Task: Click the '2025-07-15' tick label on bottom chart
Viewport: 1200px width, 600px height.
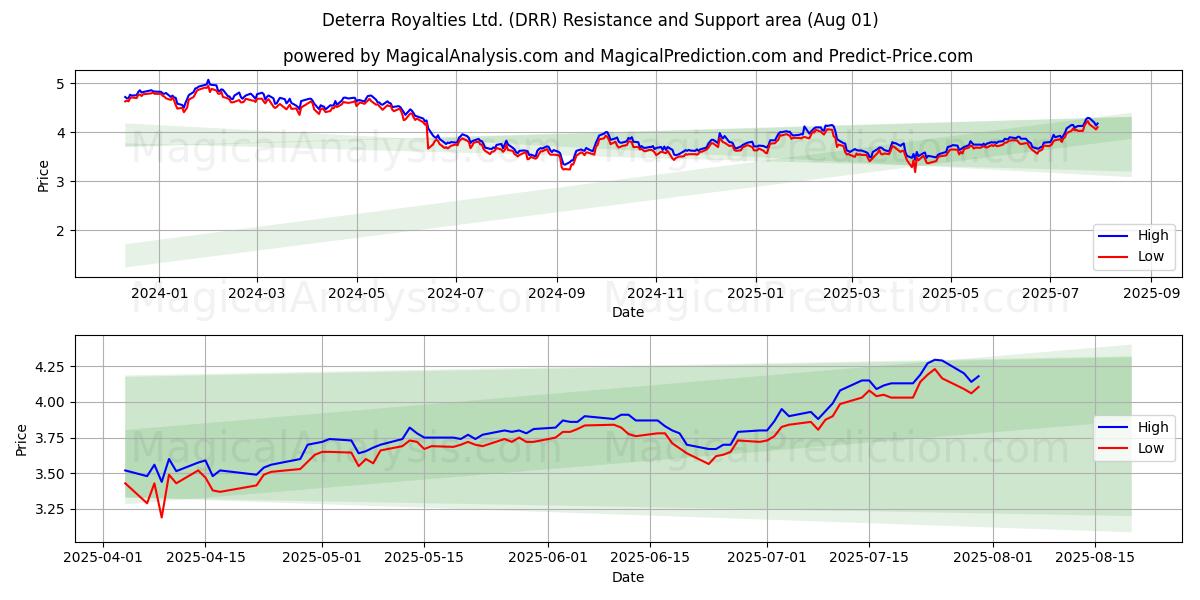Action: click(869, 557)
